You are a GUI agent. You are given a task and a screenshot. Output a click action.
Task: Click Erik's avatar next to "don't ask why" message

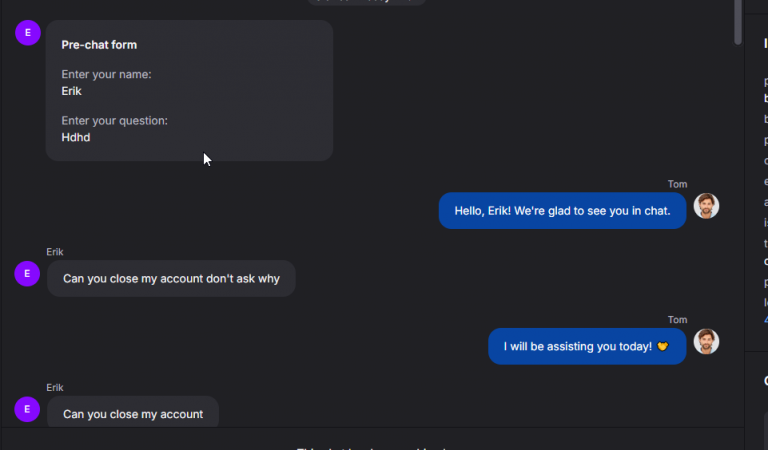pos(27,274)
